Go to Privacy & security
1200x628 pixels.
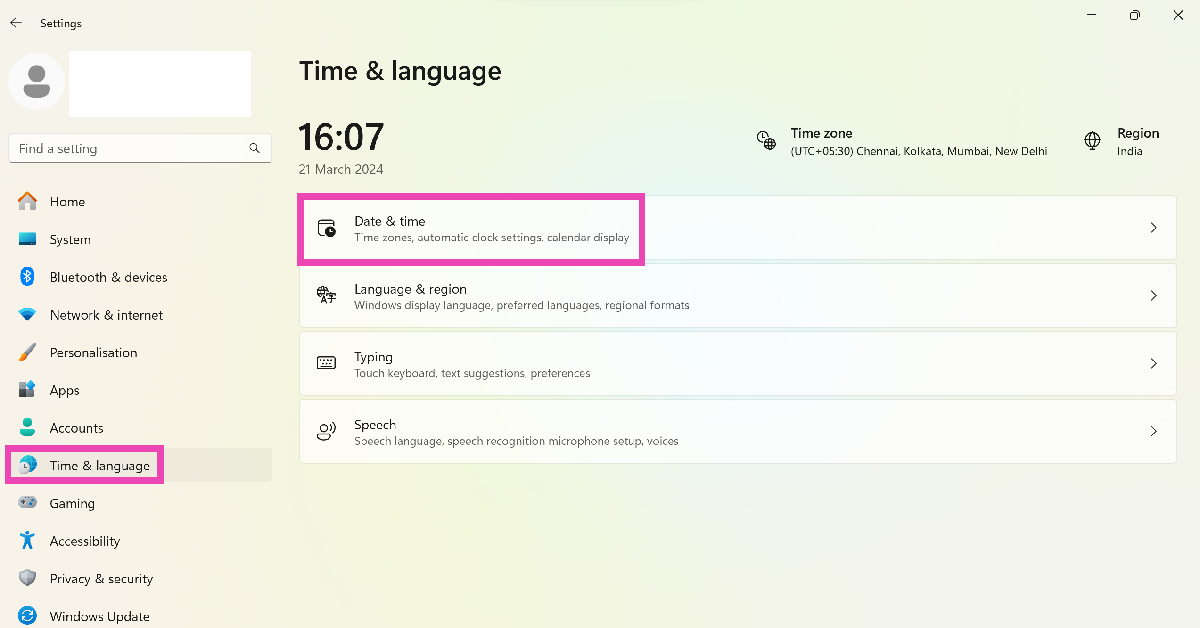point(139,579)
